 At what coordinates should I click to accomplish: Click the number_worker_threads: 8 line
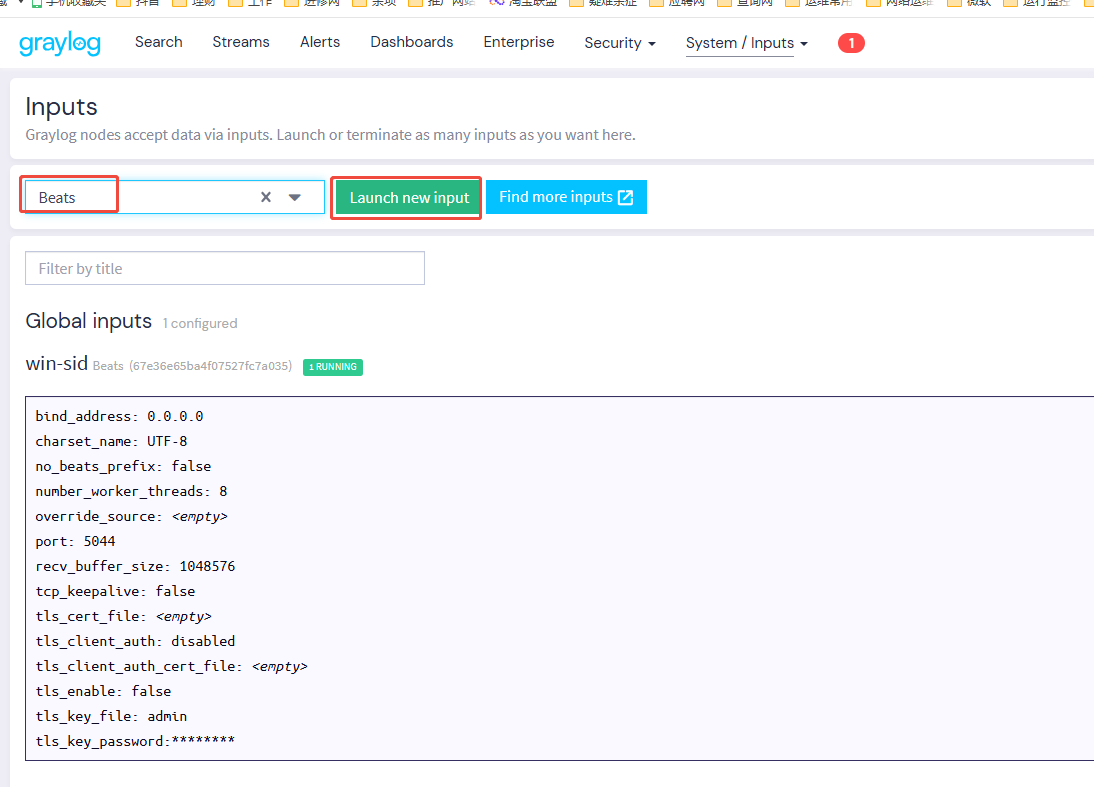pyautogui.click(x=131, y=491)
